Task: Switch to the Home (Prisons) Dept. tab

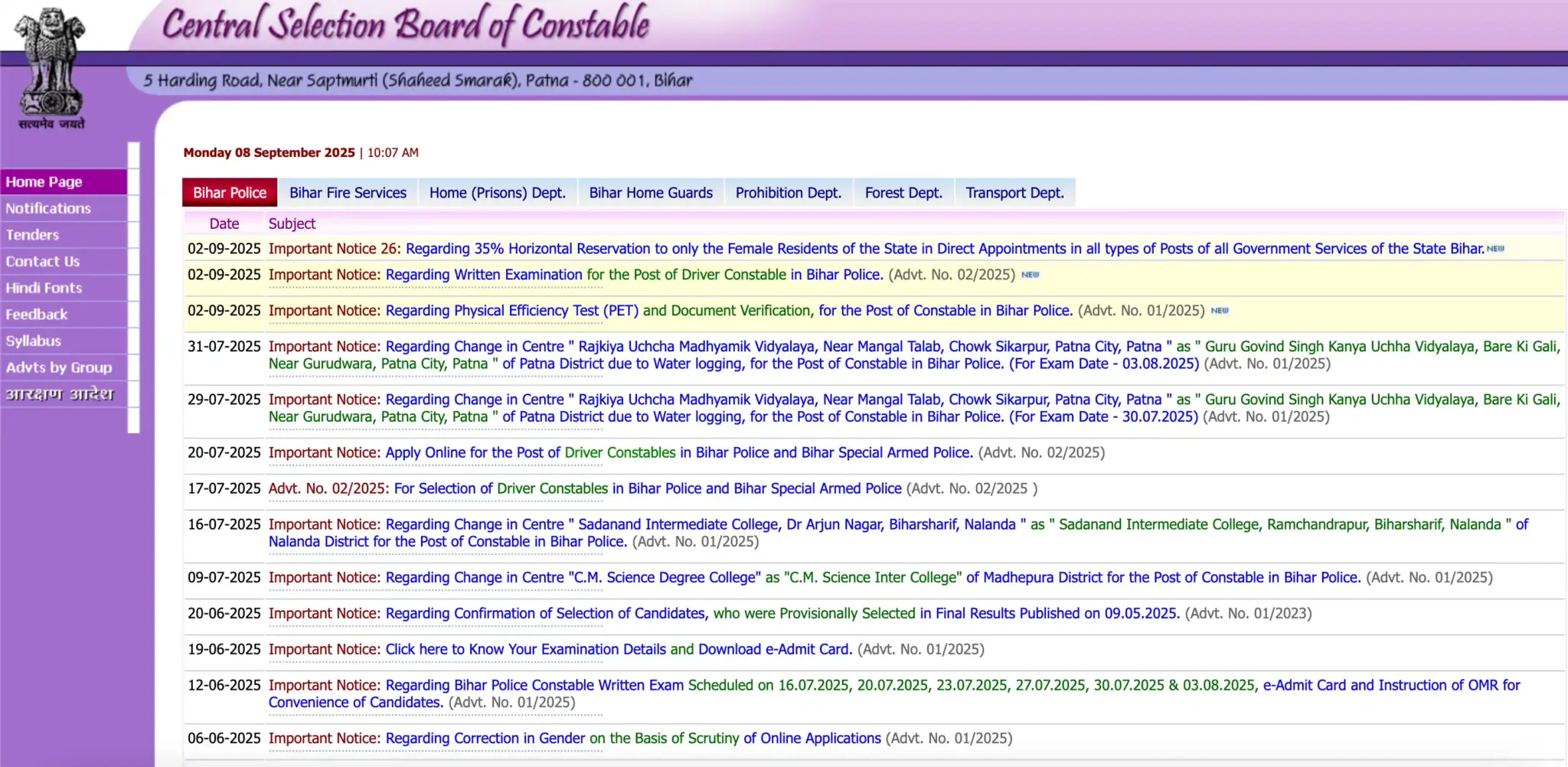Action: pos(497,193)
